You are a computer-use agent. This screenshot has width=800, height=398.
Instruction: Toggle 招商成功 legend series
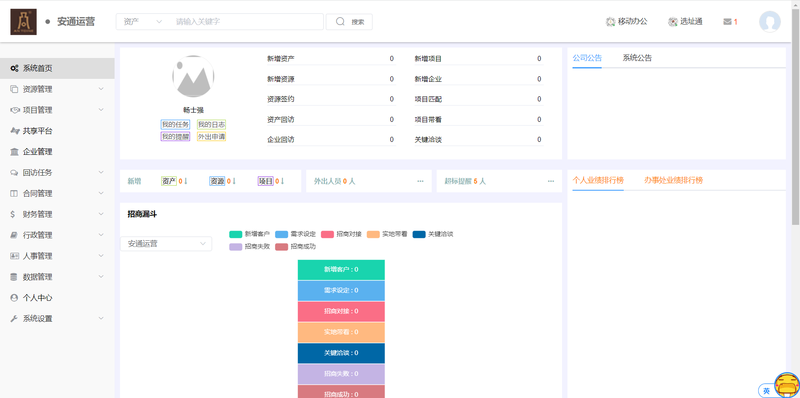pos(295,246)
